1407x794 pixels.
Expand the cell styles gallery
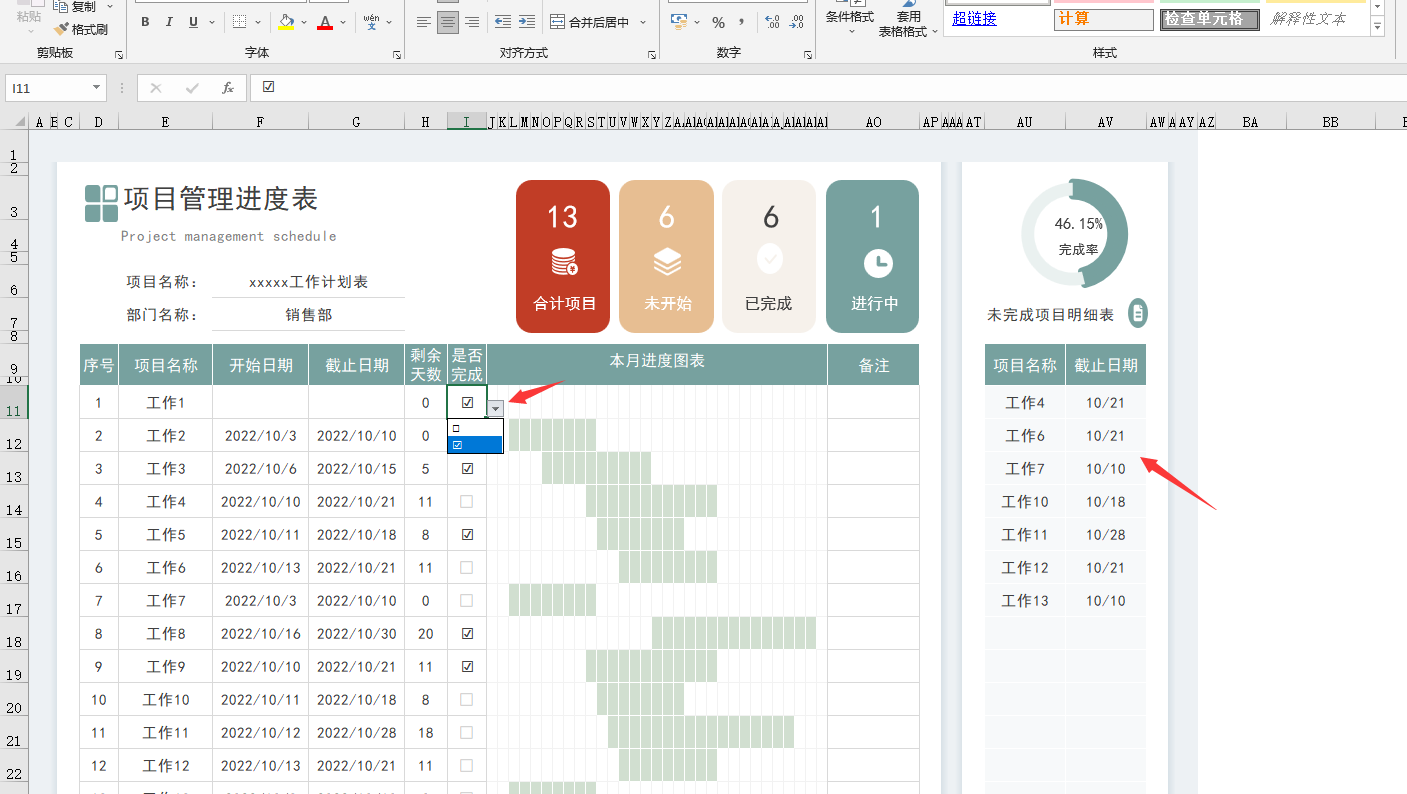pos(1377,27)
